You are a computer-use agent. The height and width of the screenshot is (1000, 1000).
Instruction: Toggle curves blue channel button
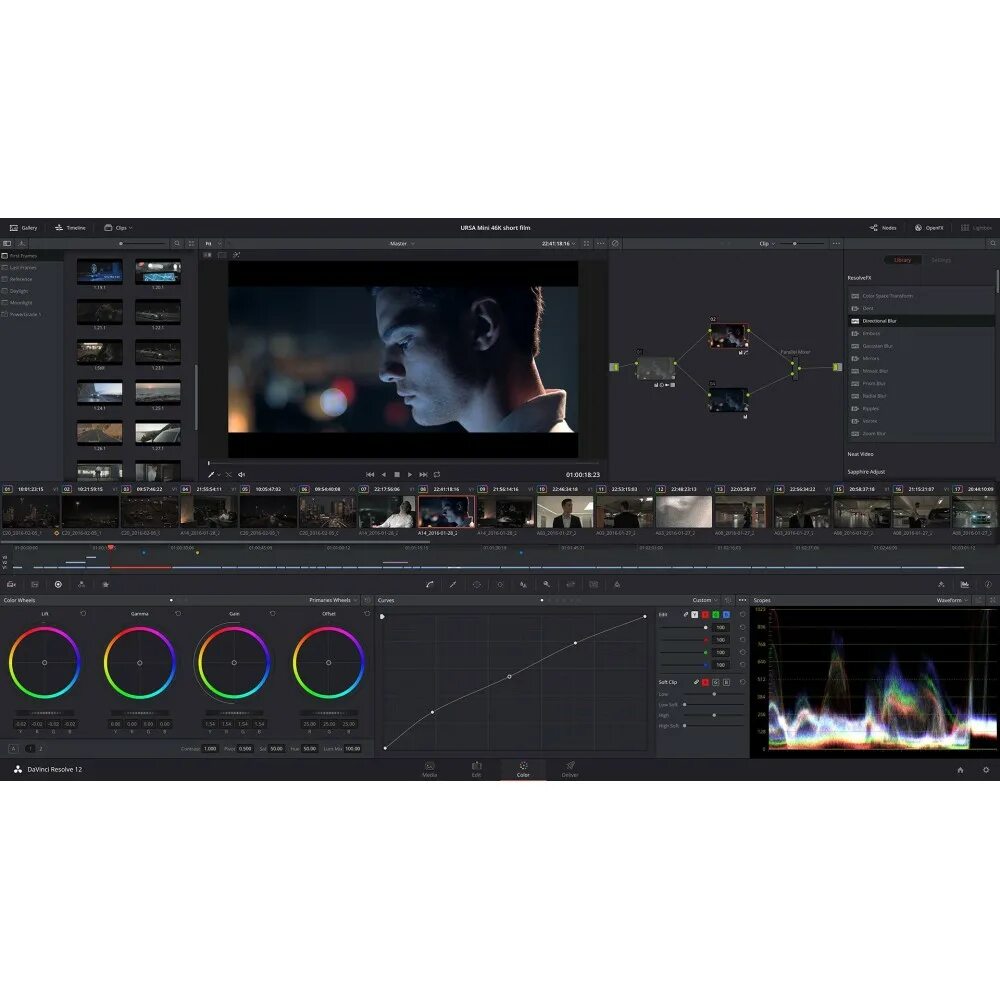coord(726,614)
